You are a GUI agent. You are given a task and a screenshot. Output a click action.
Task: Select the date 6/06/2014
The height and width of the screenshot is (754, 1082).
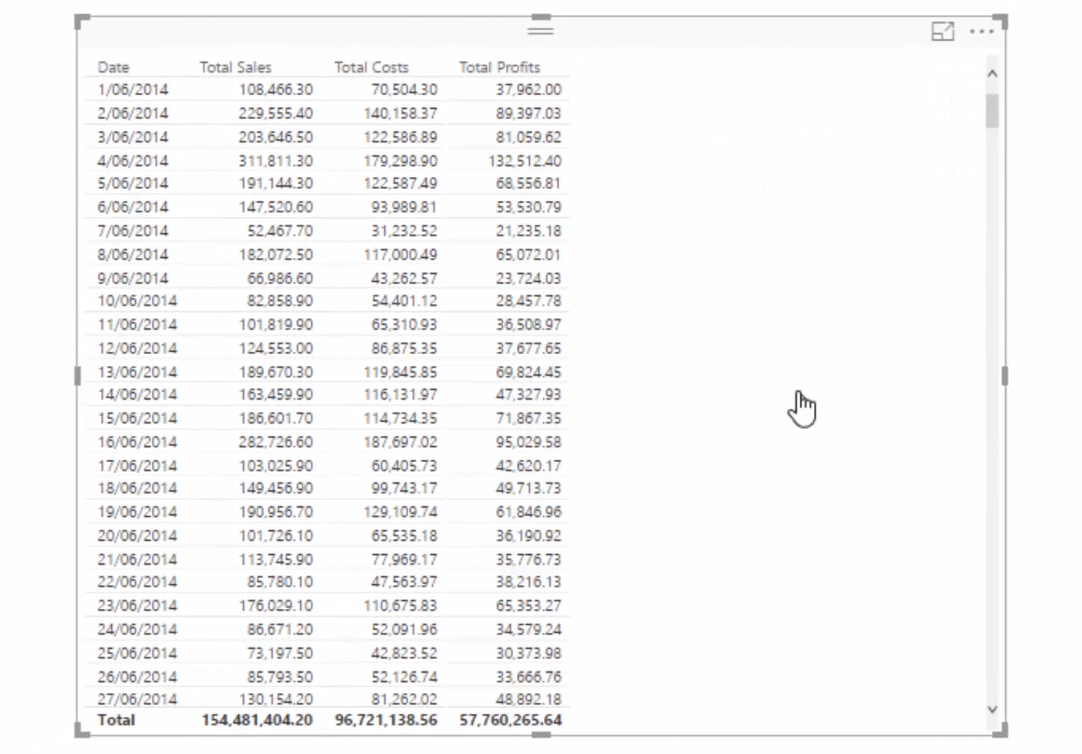(132, 207)
